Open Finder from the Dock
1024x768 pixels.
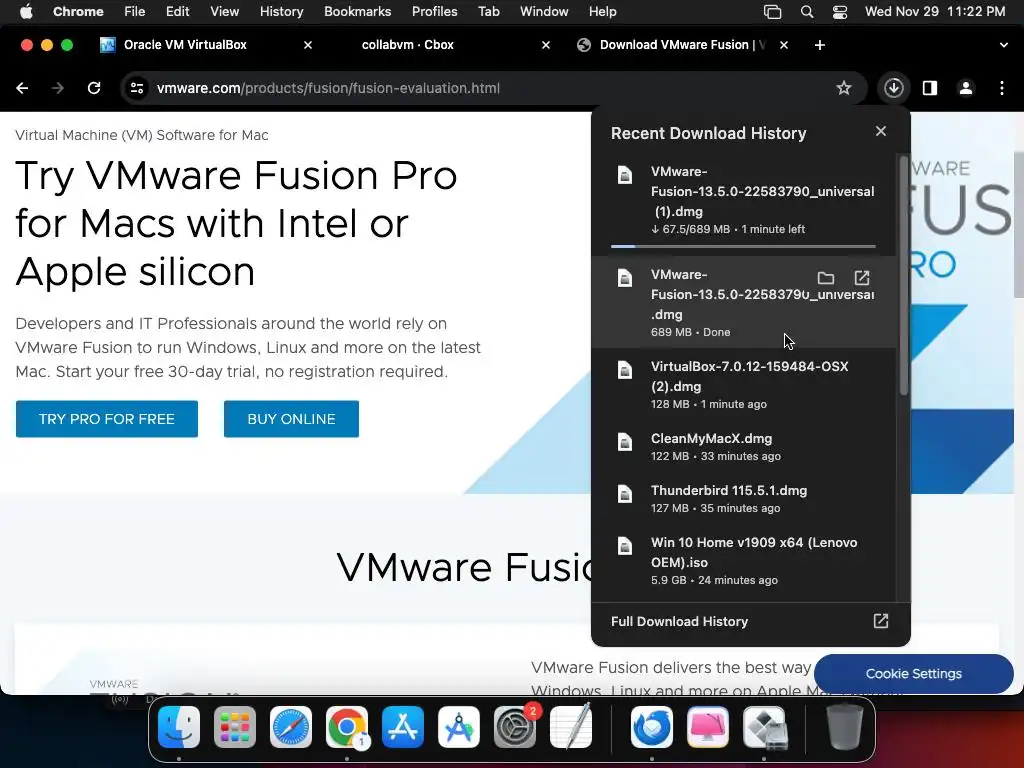179,727
